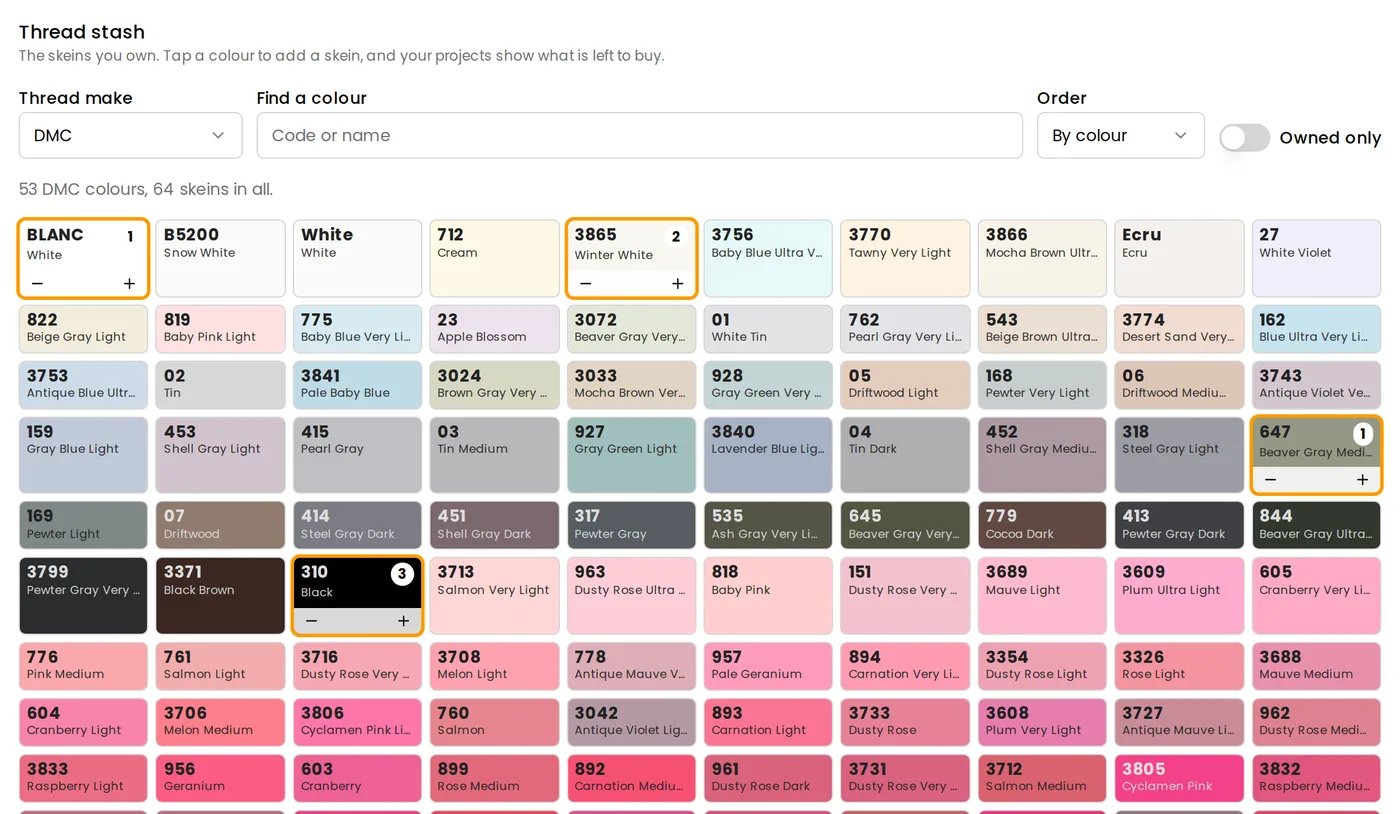Pick the 603 Cranberry swatch
This screenshot has height=814, width=1400.
coord(357,779)
